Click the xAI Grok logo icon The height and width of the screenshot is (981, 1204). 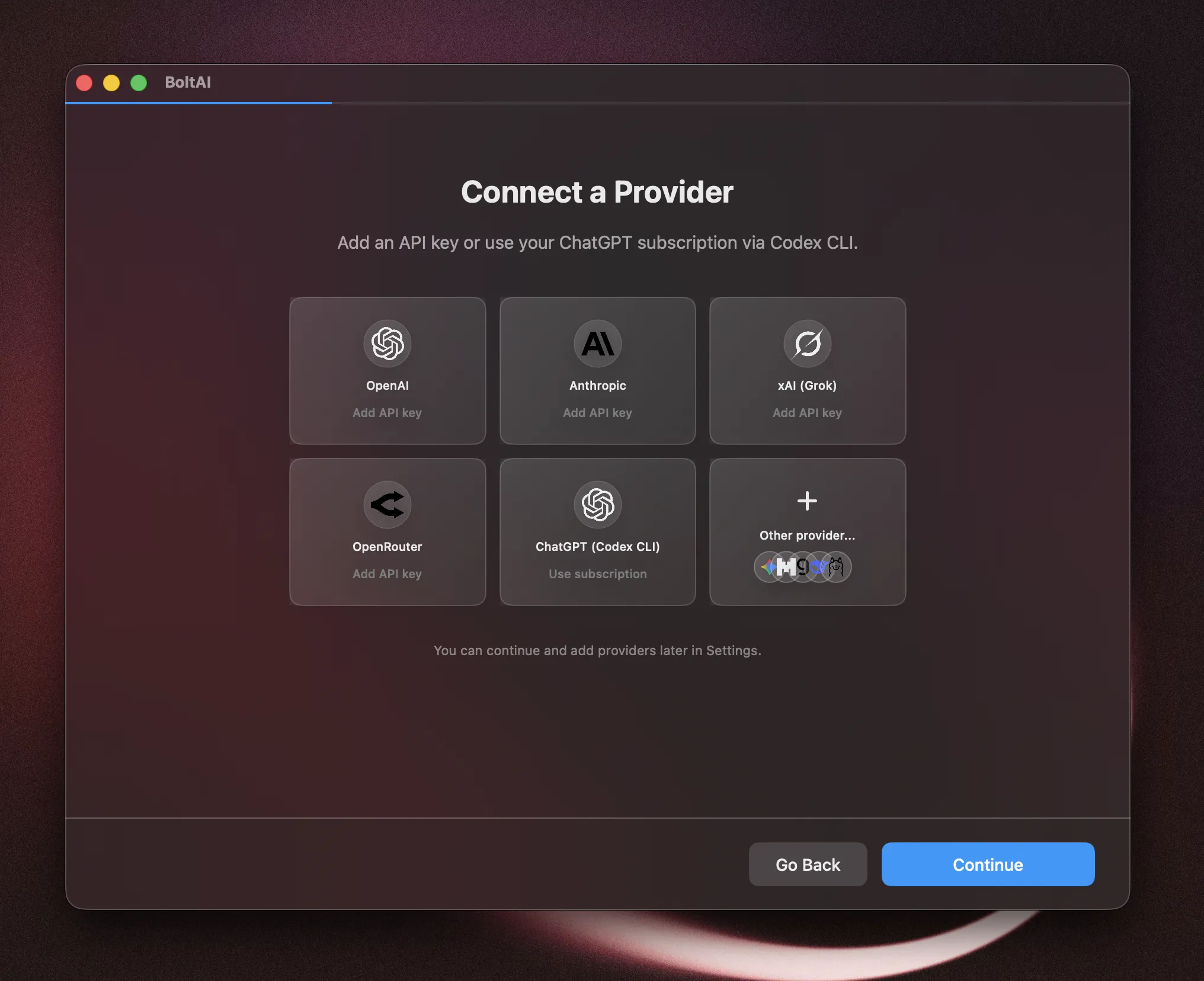tap(808, 344)
